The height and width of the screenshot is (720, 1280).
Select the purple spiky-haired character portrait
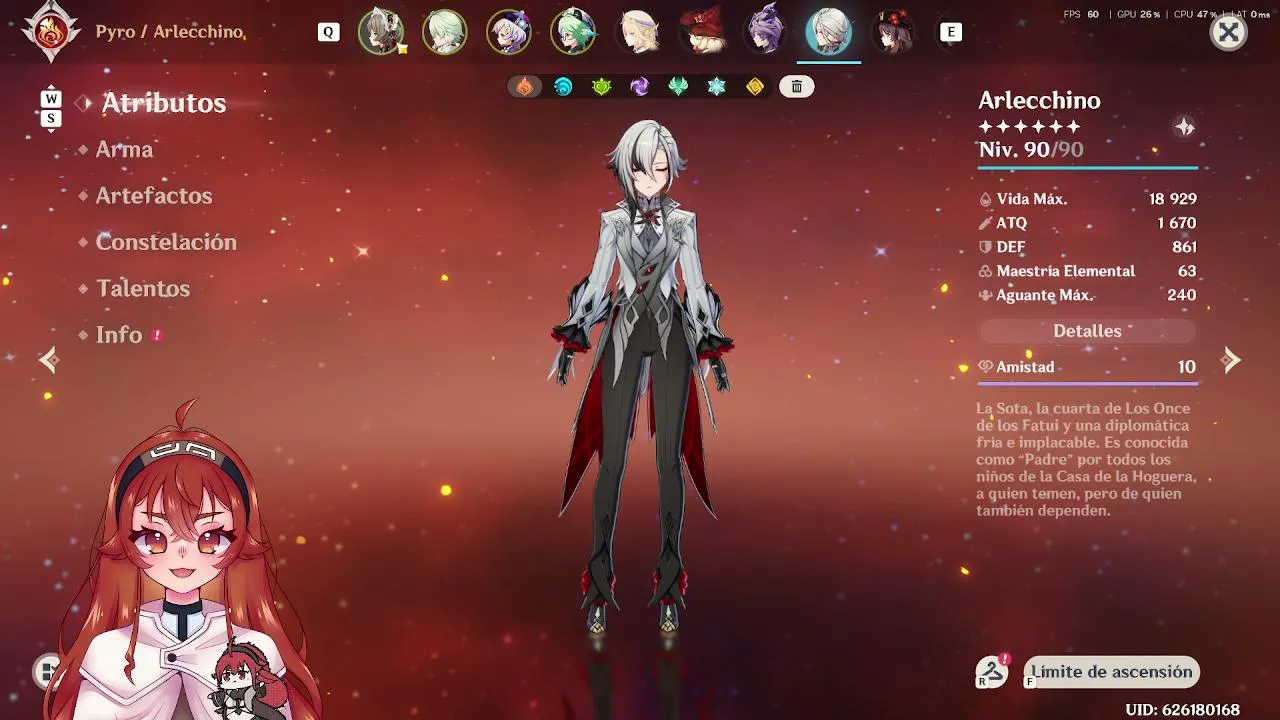(x=765, y=32)
